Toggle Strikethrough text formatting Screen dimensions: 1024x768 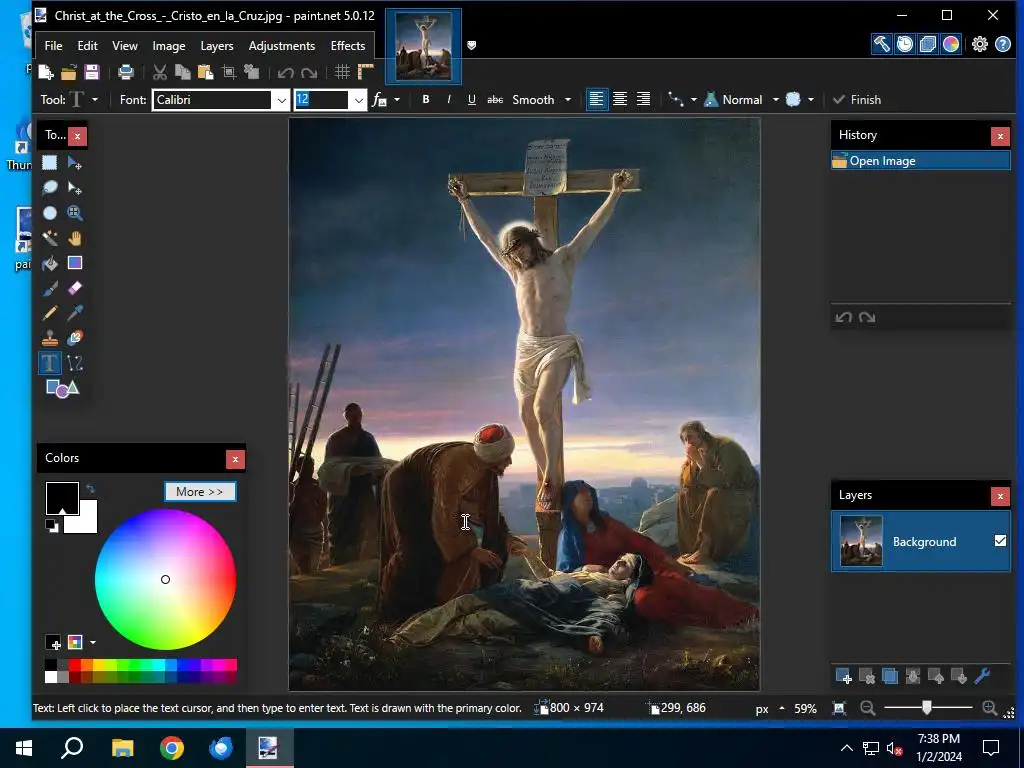495,100
